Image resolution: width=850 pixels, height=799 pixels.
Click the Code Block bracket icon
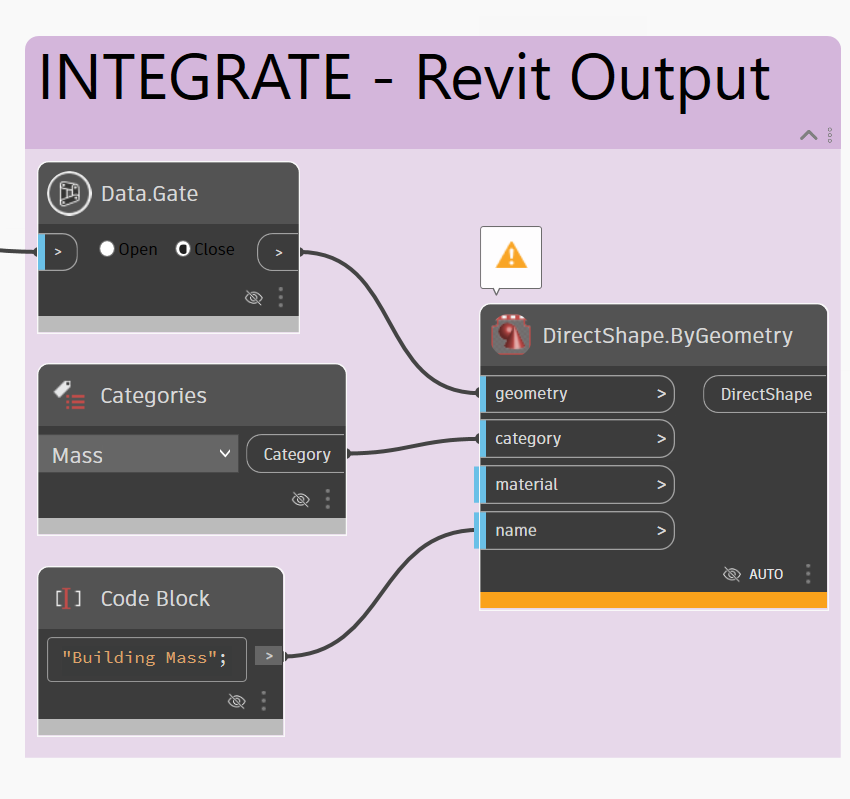(x=69, y=599)
